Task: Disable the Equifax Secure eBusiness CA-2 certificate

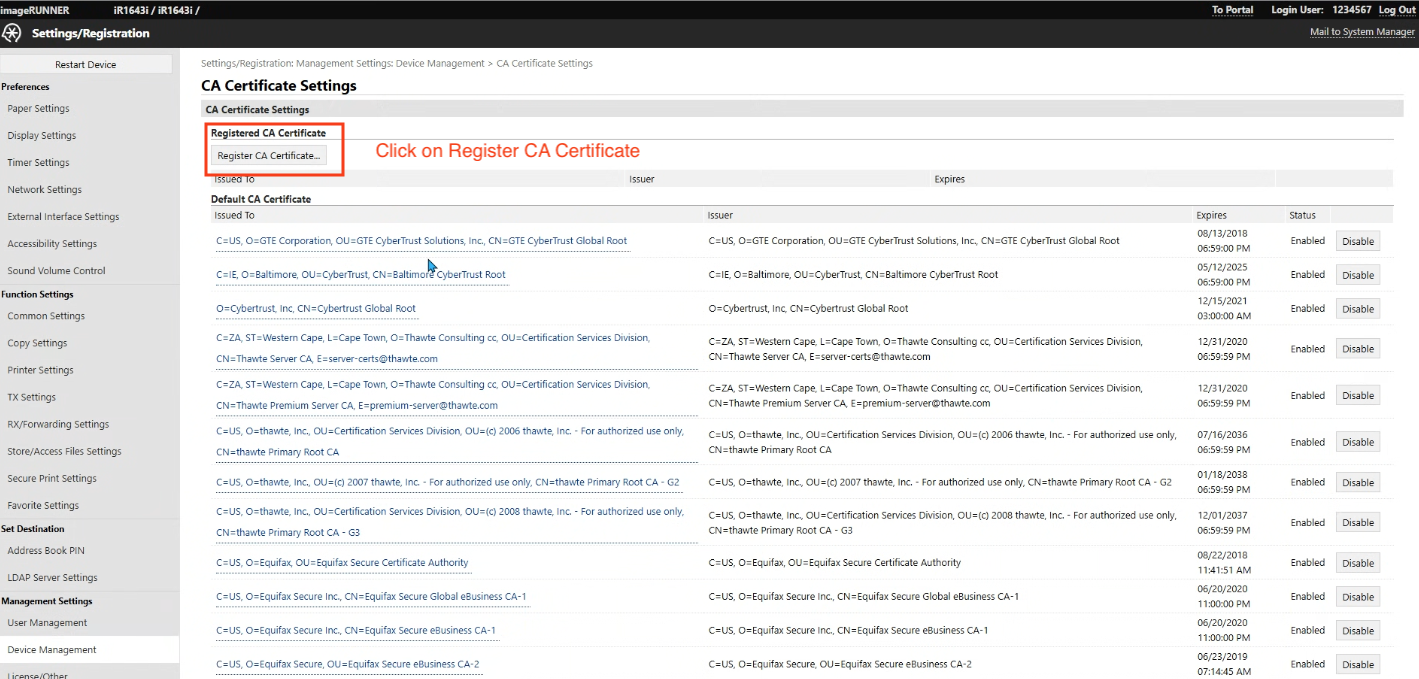Action: click(1357, 664)
